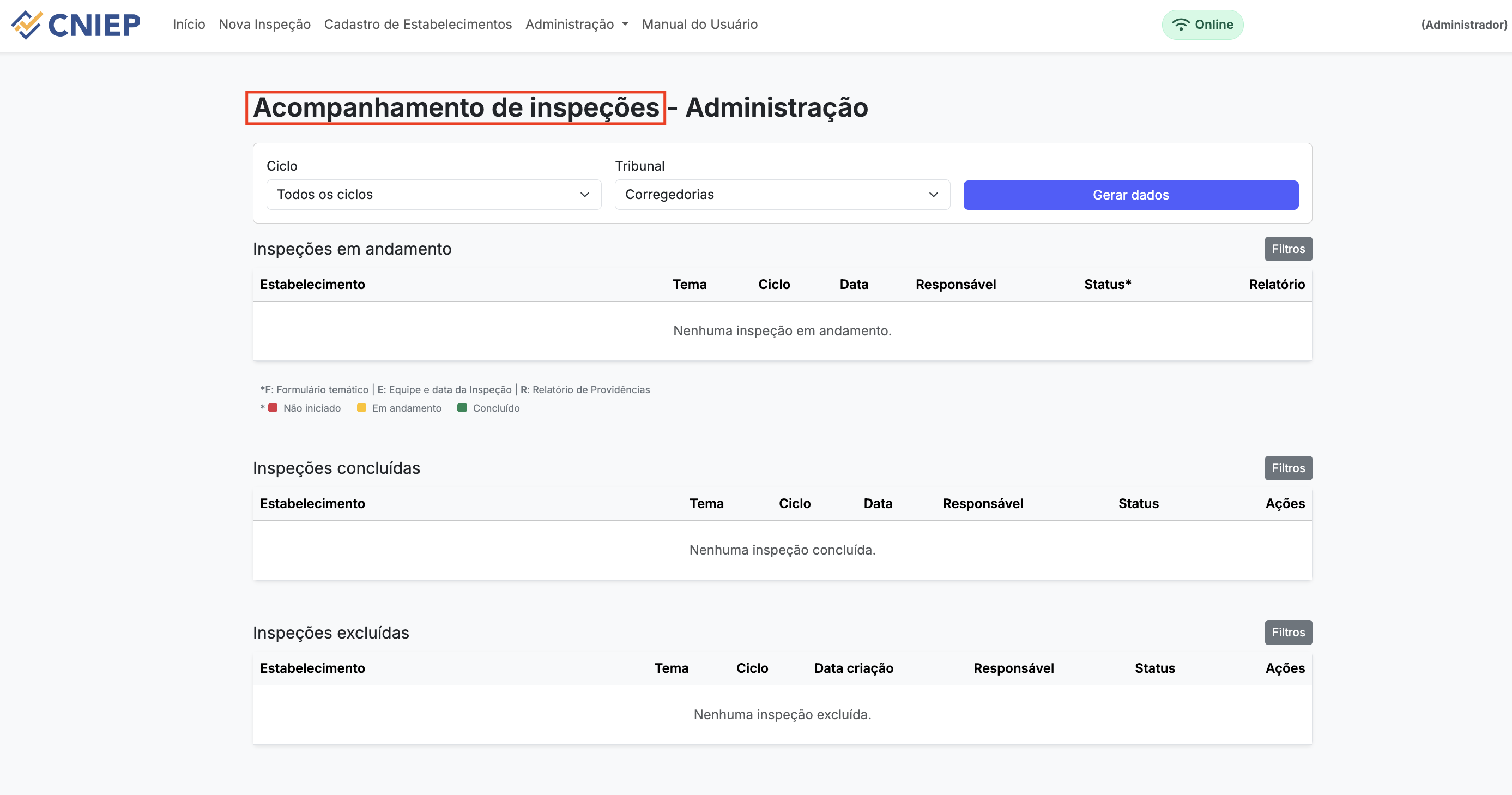Screen dimensions: 1512x795
Task: Click the (Administrador) user label
Action: [x=1463, y=25]
